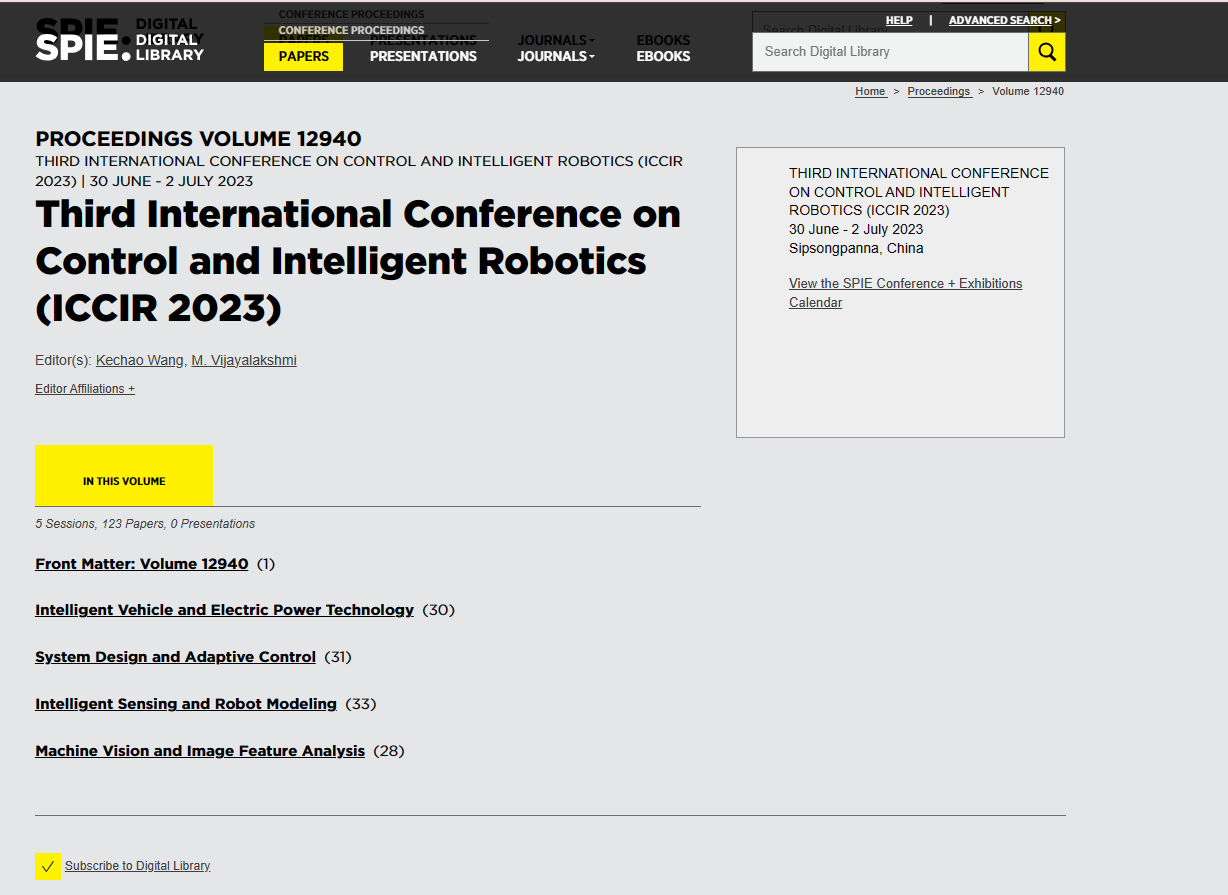Click the sidebar '30 June - 2 July 2023' date
1228x895 pixels.
[x=856, y=229]
